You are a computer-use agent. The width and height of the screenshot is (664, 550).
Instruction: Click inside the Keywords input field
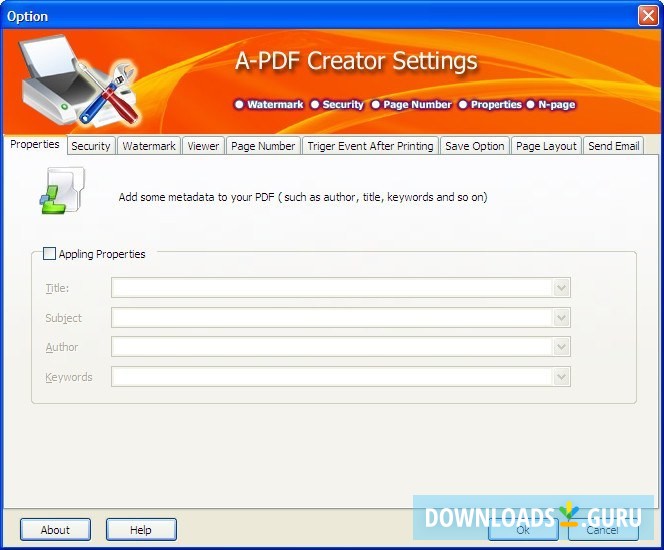332,376
